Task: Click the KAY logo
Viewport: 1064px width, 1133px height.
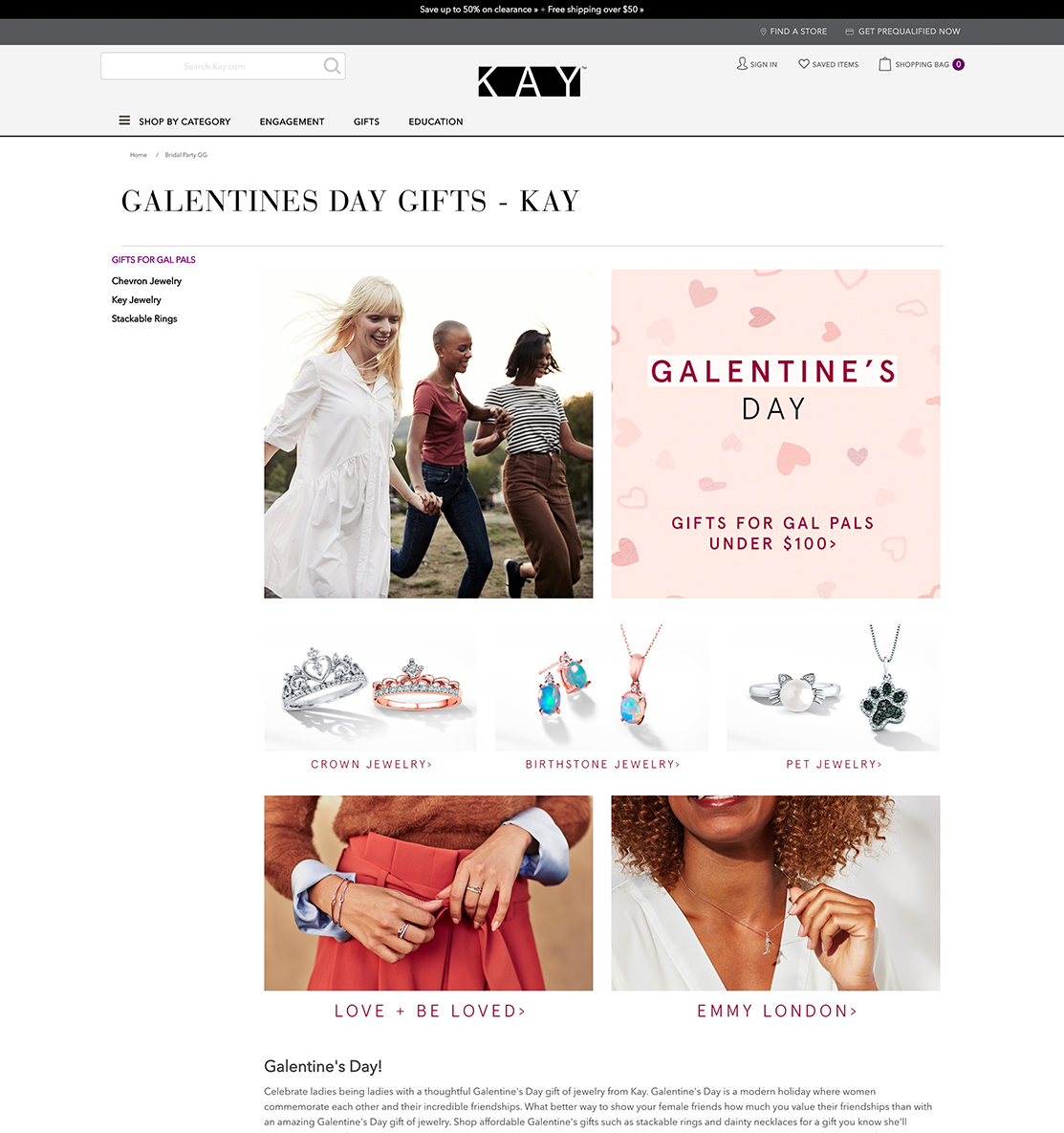Action: [532, 81]
